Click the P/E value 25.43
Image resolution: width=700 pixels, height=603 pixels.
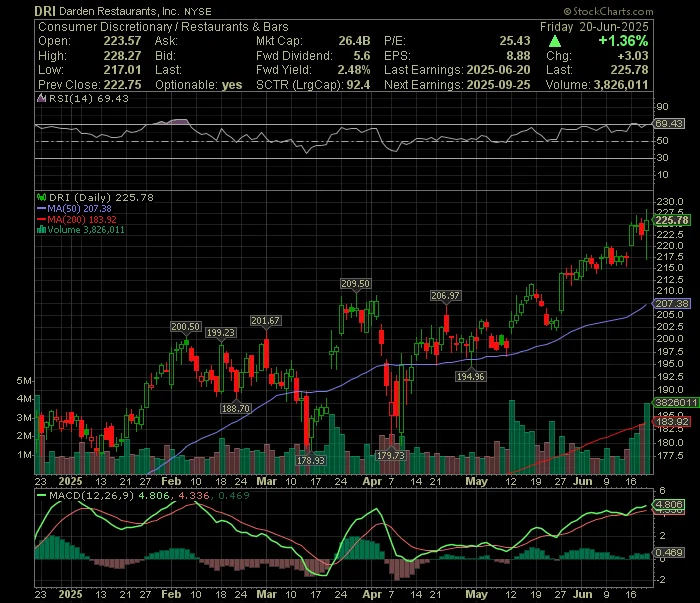515,41
